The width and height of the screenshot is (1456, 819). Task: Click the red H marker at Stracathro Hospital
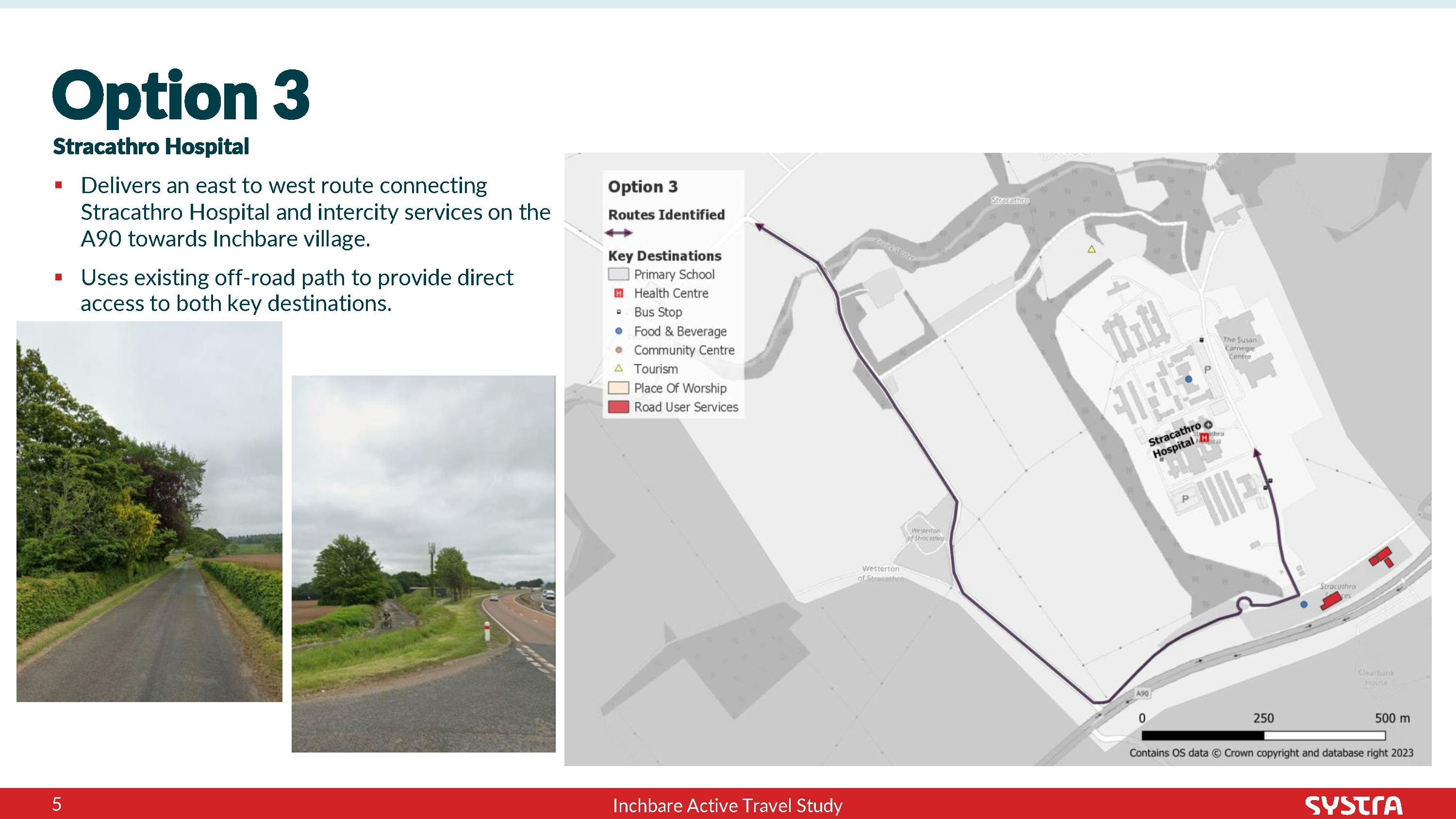point(1204,438)
